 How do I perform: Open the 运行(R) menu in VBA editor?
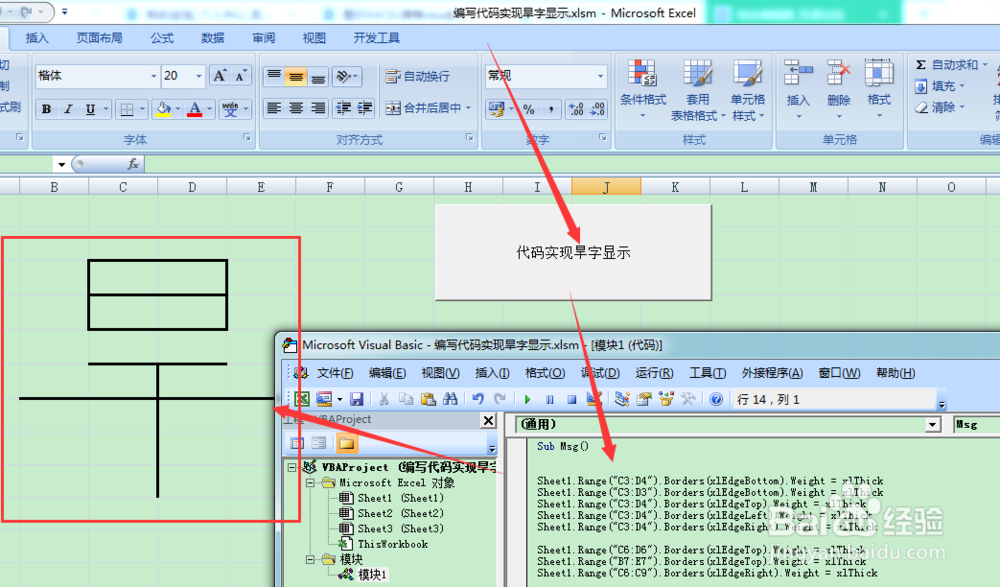coord(654,373)
